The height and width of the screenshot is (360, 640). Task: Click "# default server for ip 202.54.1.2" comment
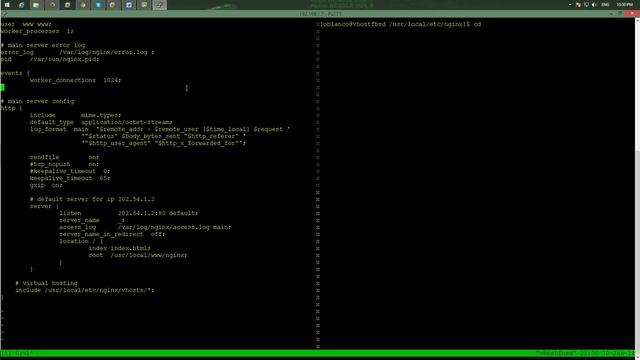pos(92,199)
